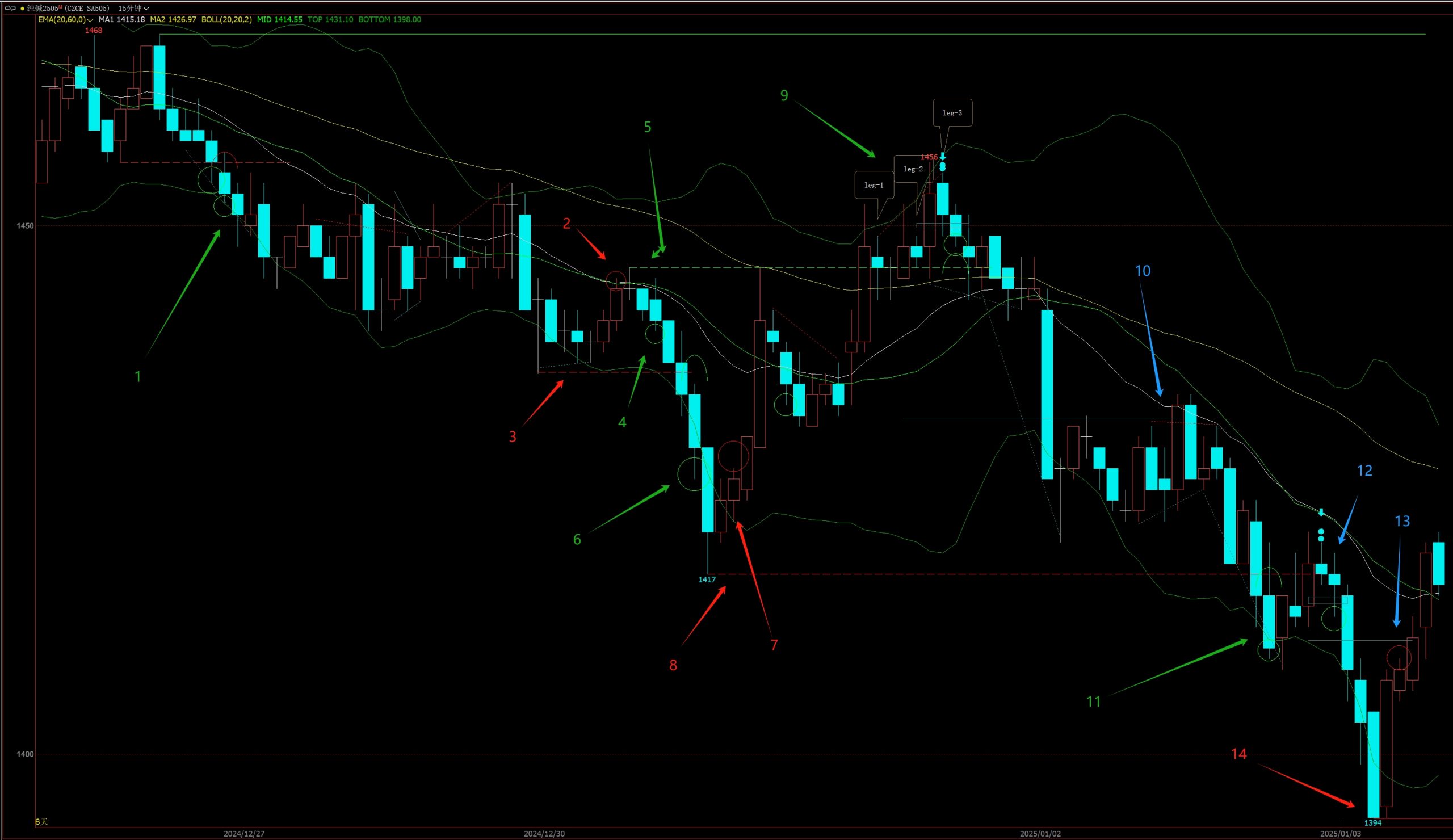Expand the EMA(20,60,0) indicator dropdown
Image resolution: width=1453 pixels, height=840 pixels.
point(90,20)
